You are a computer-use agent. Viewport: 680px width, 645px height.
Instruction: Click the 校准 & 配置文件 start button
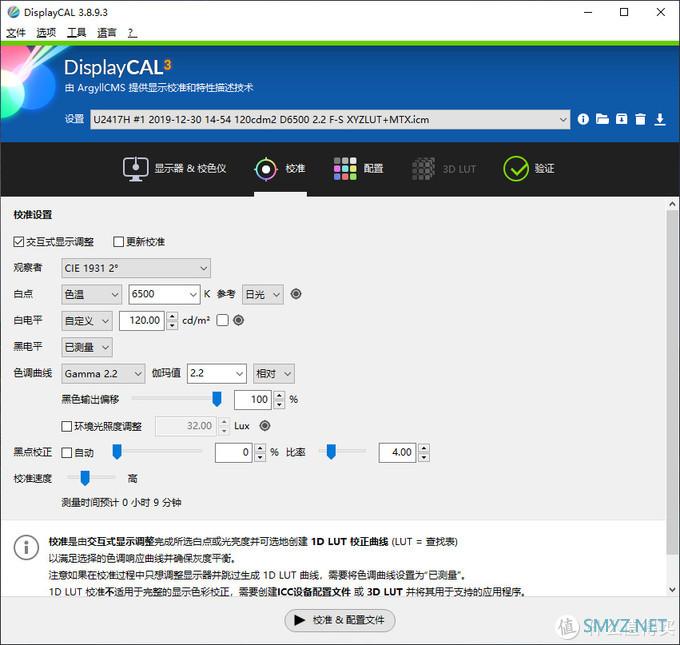coord(340,620)
